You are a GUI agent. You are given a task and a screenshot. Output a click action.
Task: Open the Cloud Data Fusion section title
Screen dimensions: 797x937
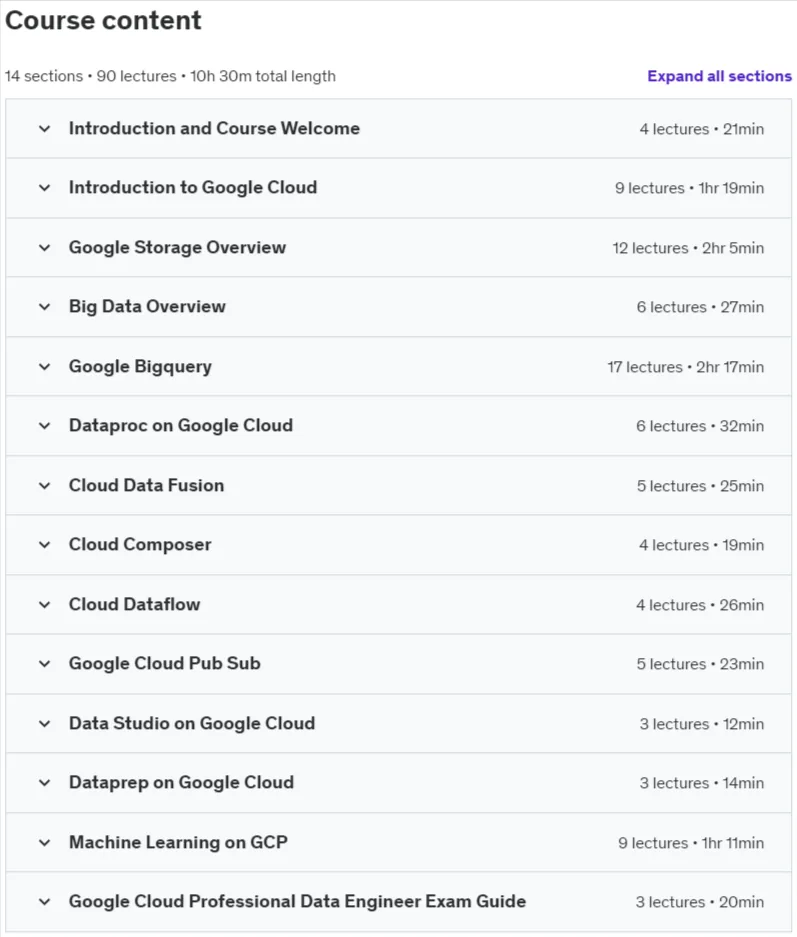(x=146, y=485)
